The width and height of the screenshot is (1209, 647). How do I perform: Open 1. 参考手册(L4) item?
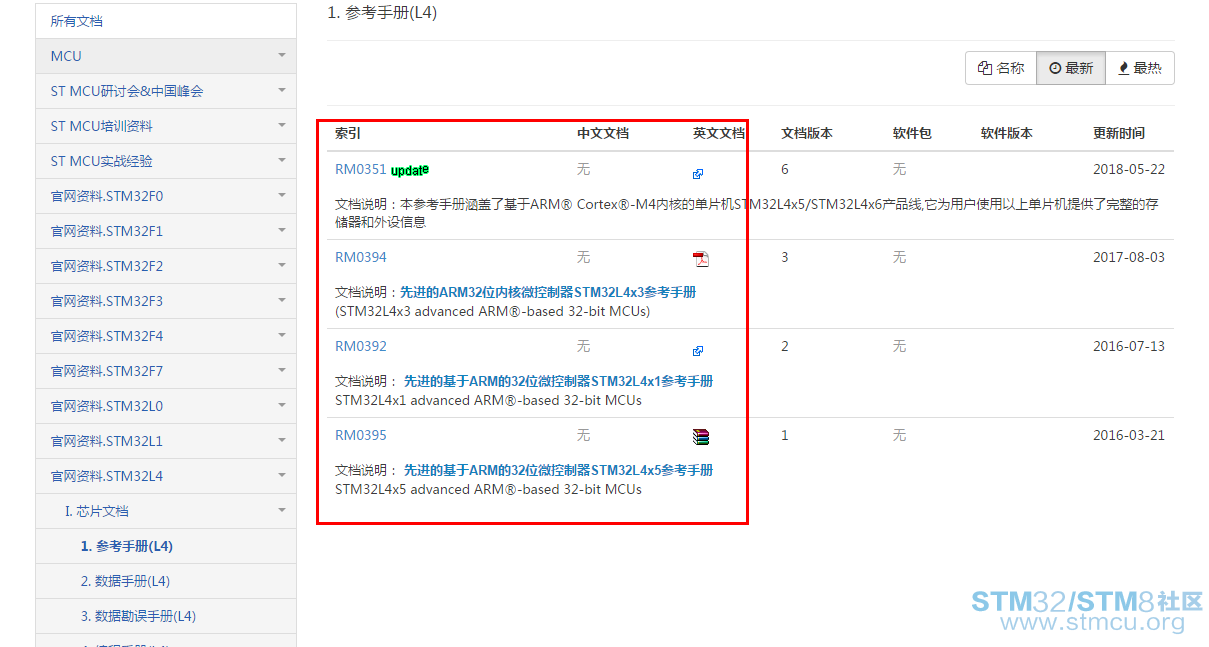pos(166,546)
